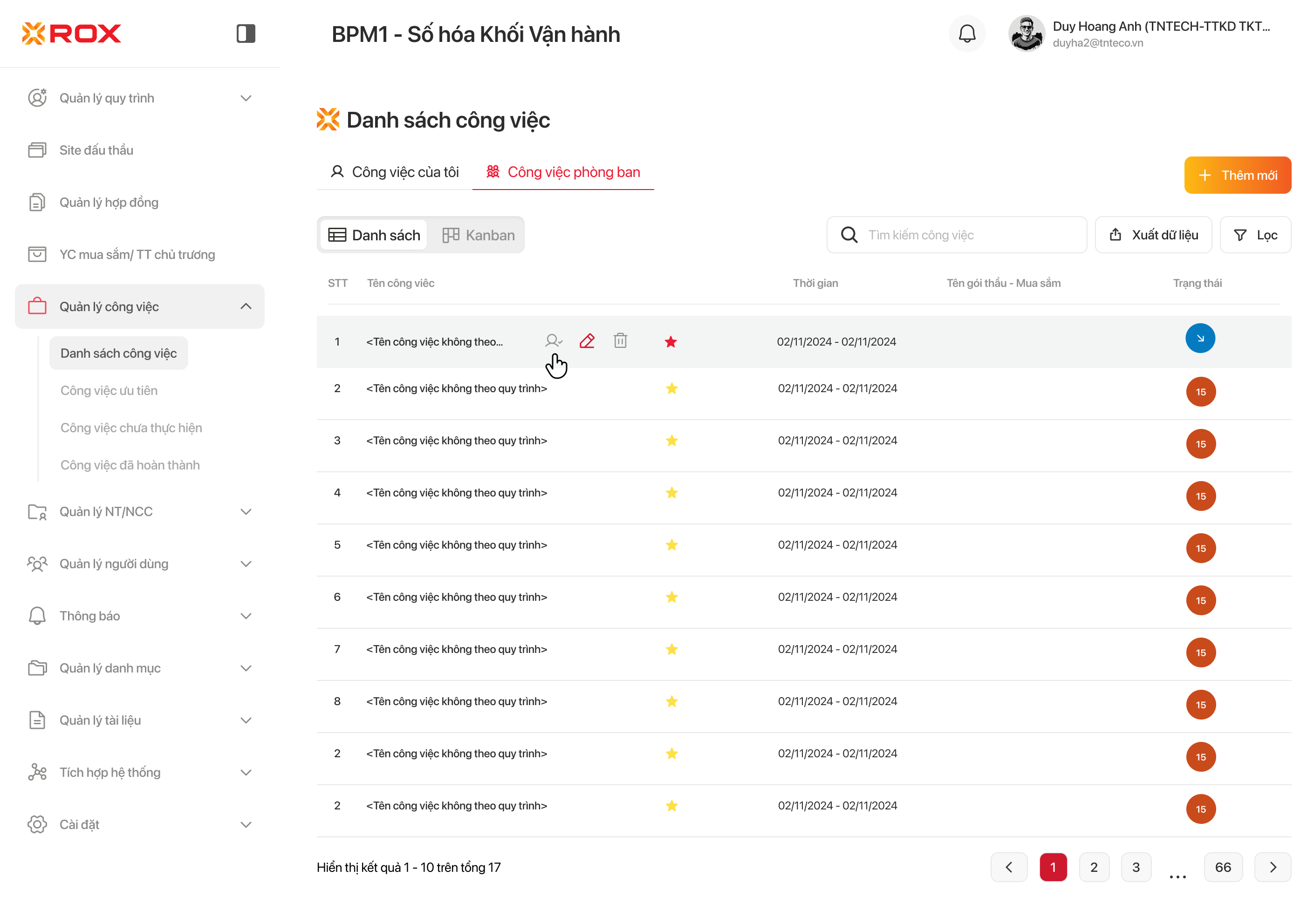Click the red edit pencil icon in row 1
The height and width of the screenshot is (924, 1314).
tap(587, 341)
